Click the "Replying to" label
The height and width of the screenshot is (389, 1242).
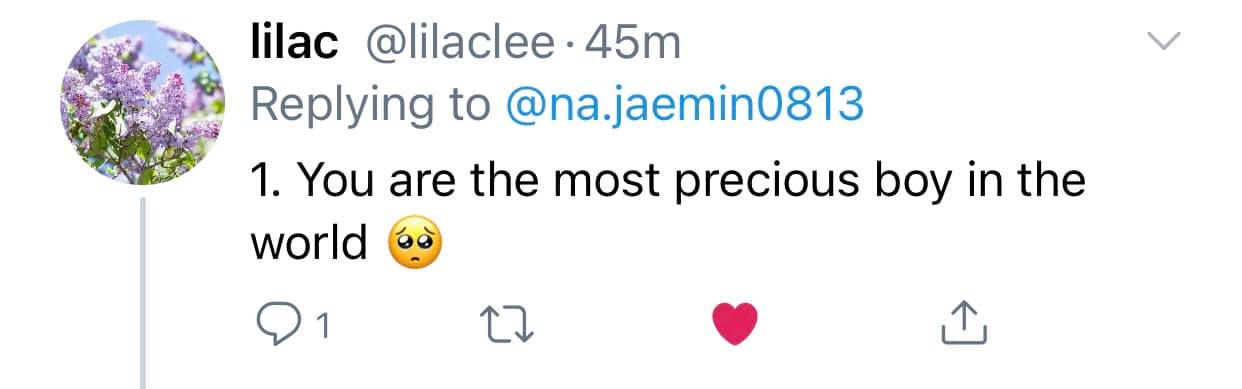pos(370,106)
